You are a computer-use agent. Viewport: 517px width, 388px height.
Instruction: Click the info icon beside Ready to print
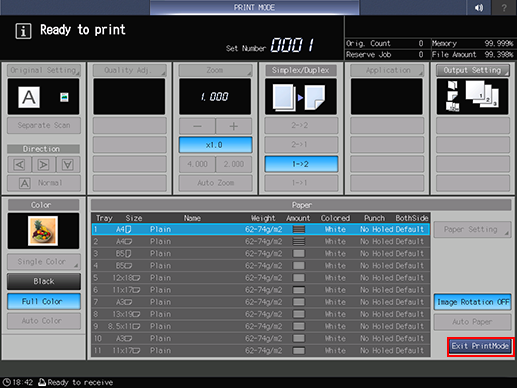[x=23, y=31]
